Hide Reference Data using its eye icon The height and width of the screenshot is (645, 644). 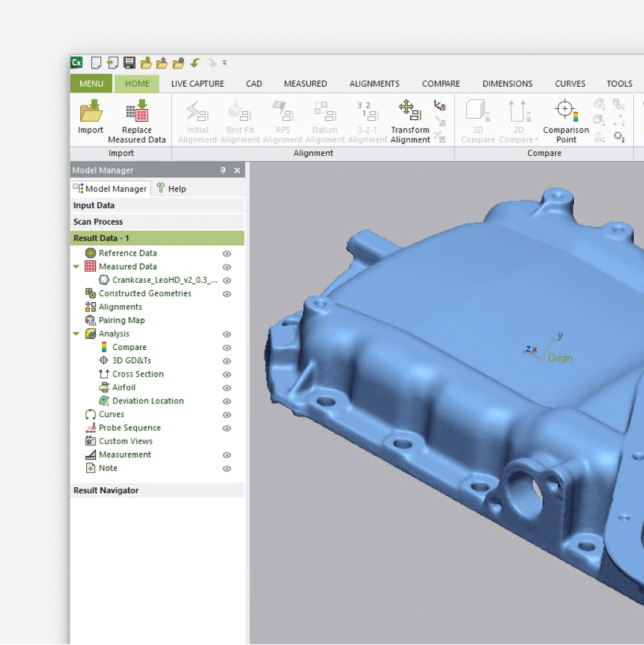[x=227, y=254]
